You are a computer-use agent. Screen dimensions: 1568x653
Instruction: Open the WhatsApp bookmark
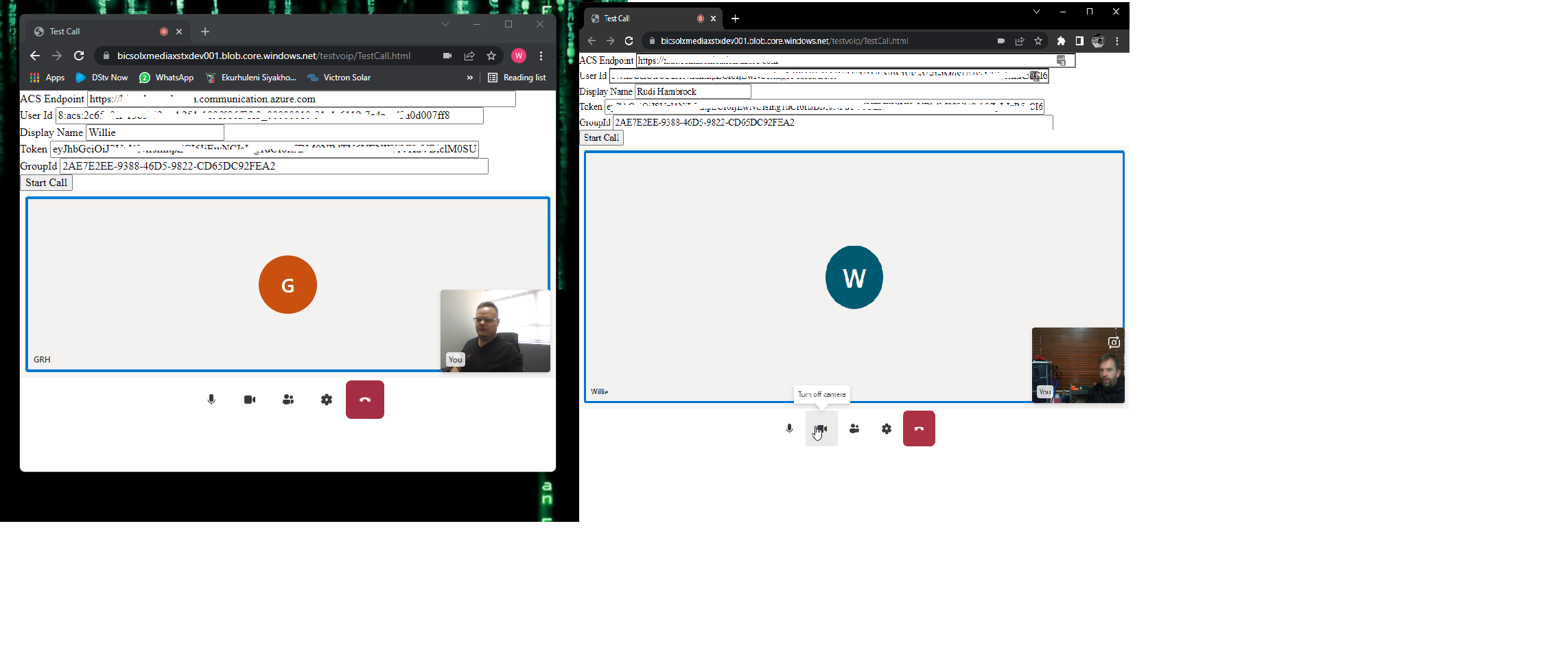click(x=166, y=77)
